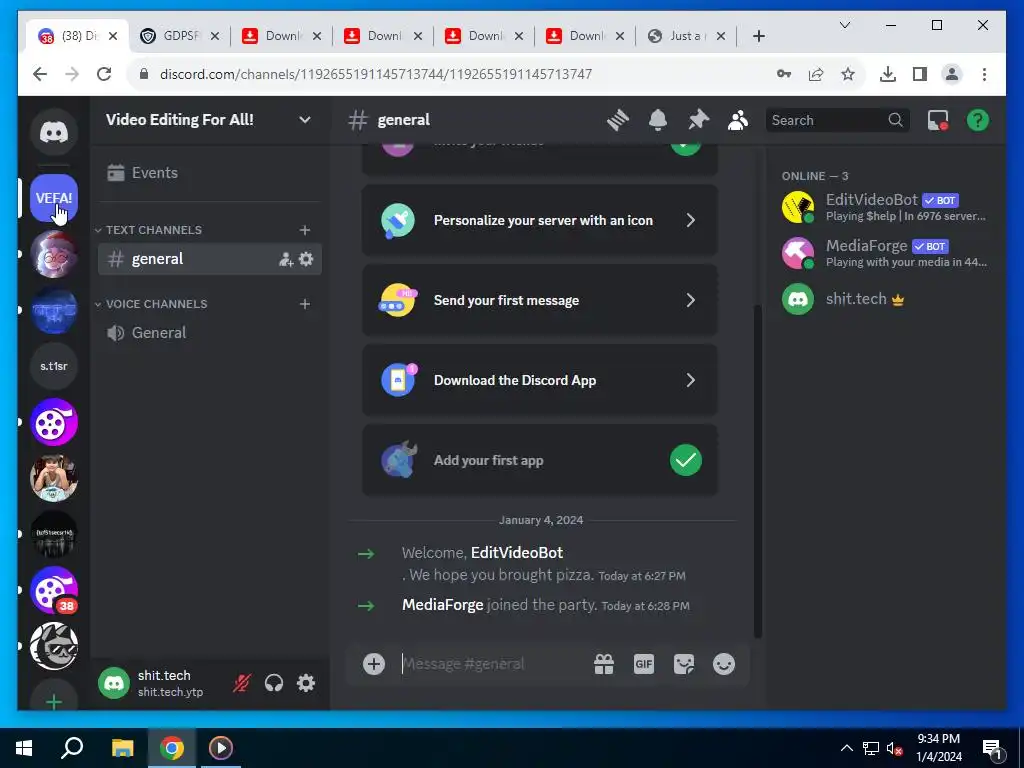Screen dimensions: 1024x768
Task: Open the emoji picker
Action: pos(724,664)
